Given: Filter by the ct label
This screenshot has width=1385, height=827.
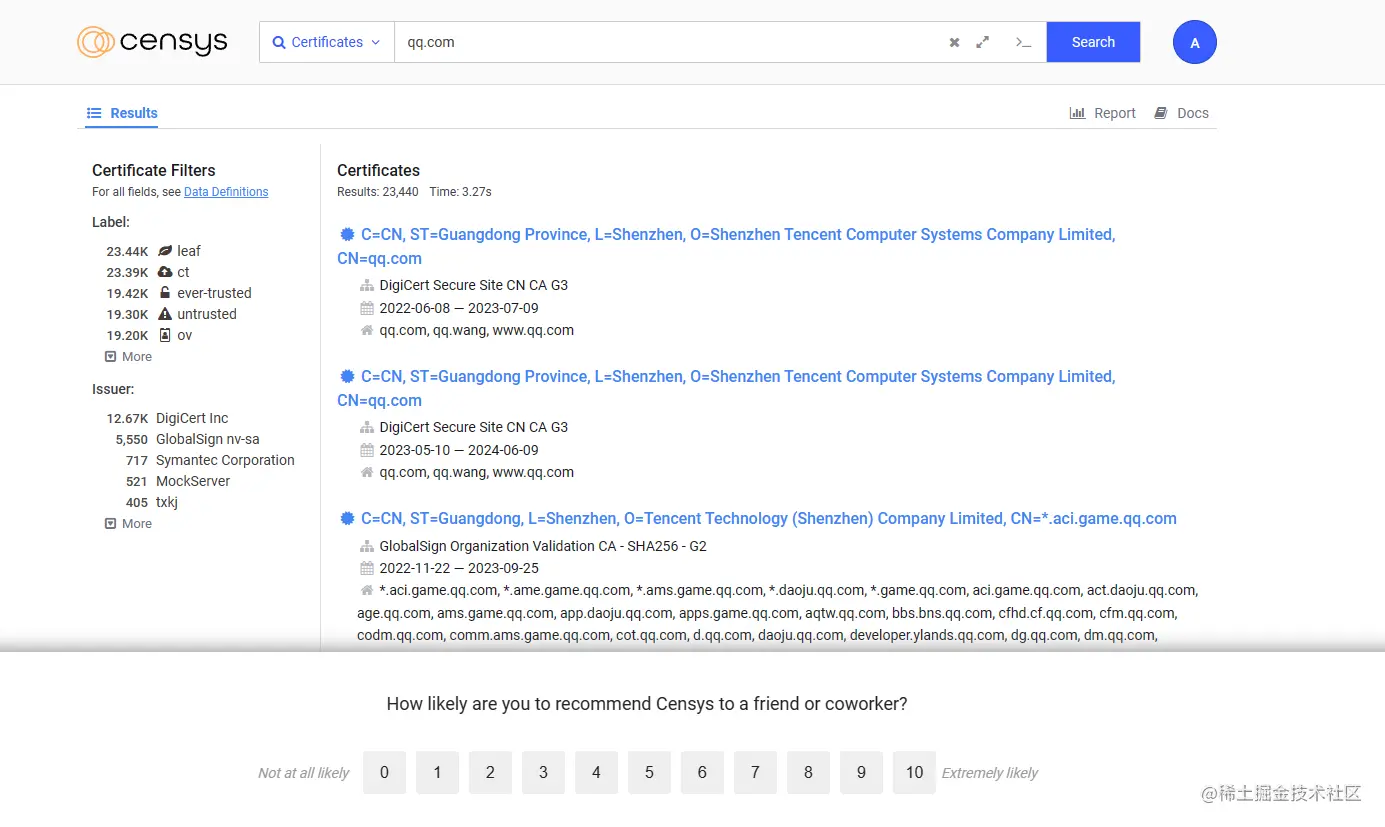Looking at the screenshot, I should pos(183,272).
